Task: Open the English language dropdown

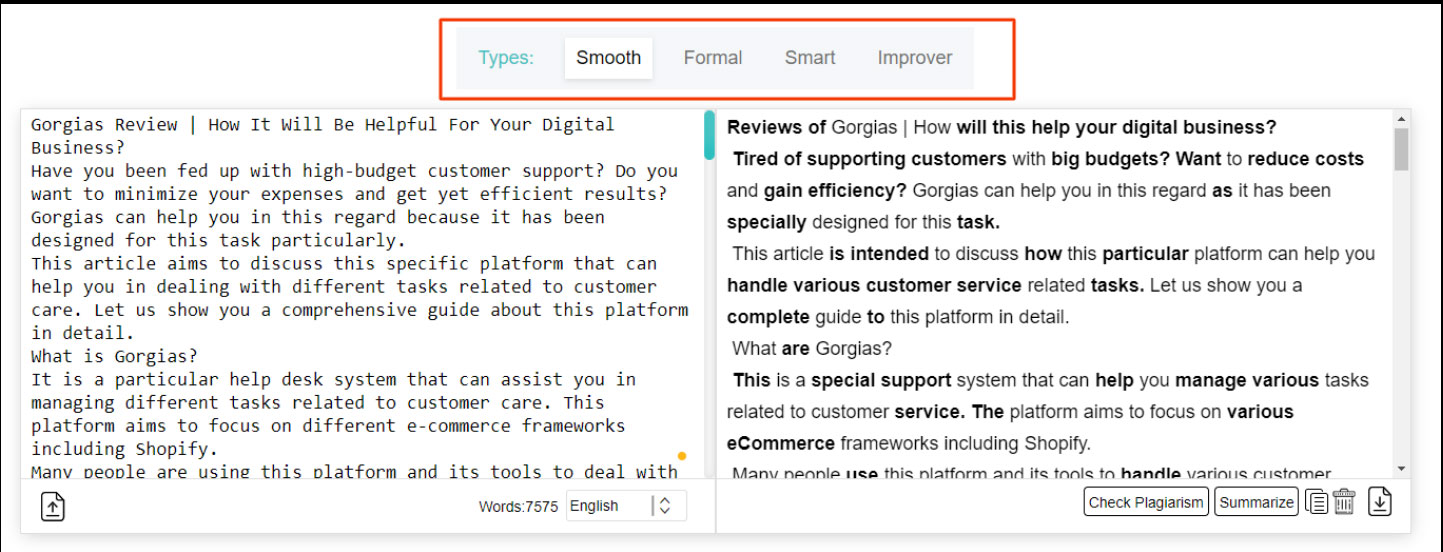Action: point(608,506)
